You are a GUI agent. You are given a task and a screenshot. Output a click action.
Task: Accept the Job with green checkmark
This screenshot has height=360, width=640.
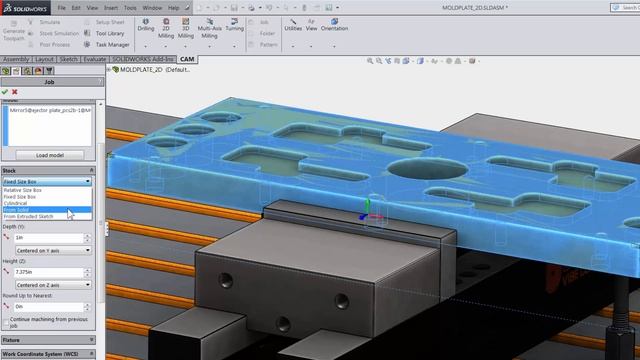[x=5, y=92]
